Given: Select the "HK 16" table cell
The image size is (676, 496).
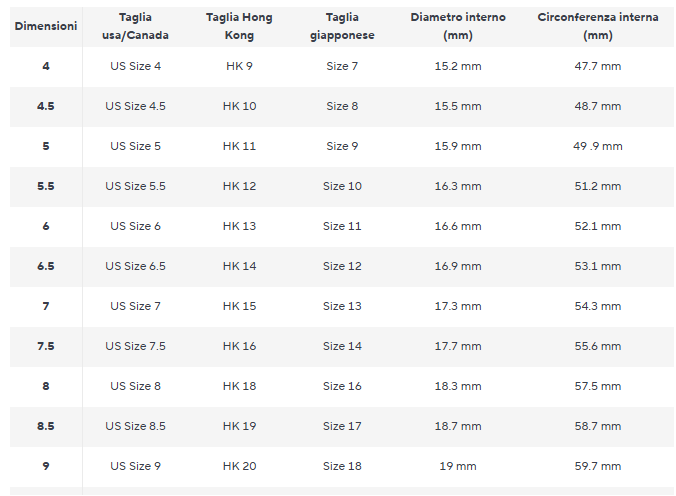Looking at the screenshot, I should pyautogui.click(x=239, y=346).
